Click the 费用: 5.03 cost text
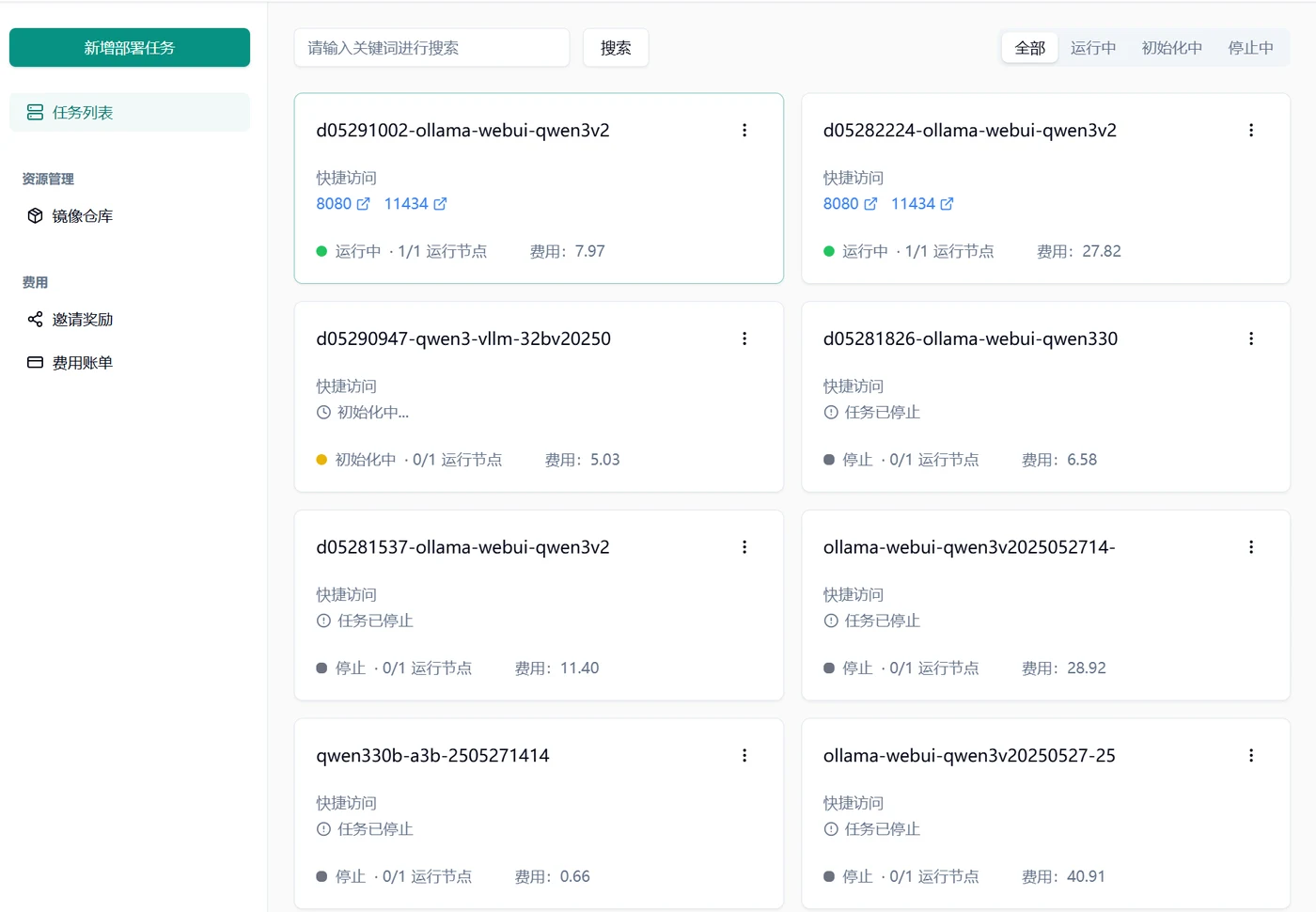Viewport: 1316px width, 912px height. coord(583,461)
